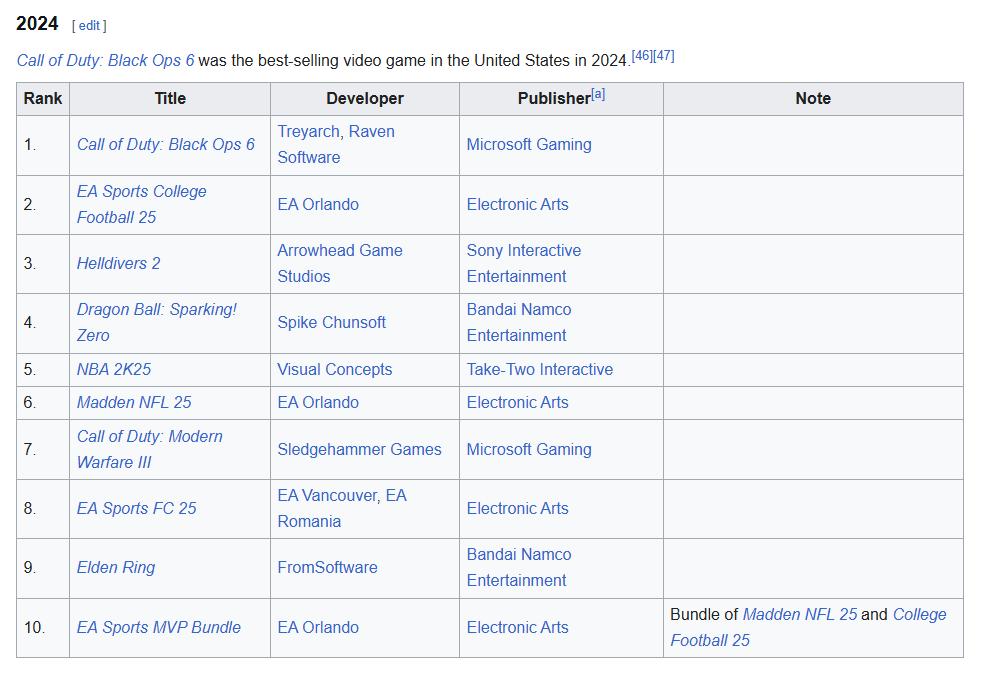Open Call of Duty: Black Ops 6 link in intro sentence

105,60
